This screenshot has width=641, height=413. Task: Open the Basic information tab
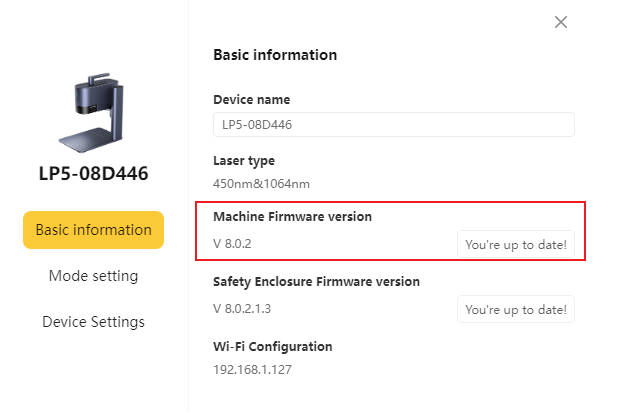point(93,230)
